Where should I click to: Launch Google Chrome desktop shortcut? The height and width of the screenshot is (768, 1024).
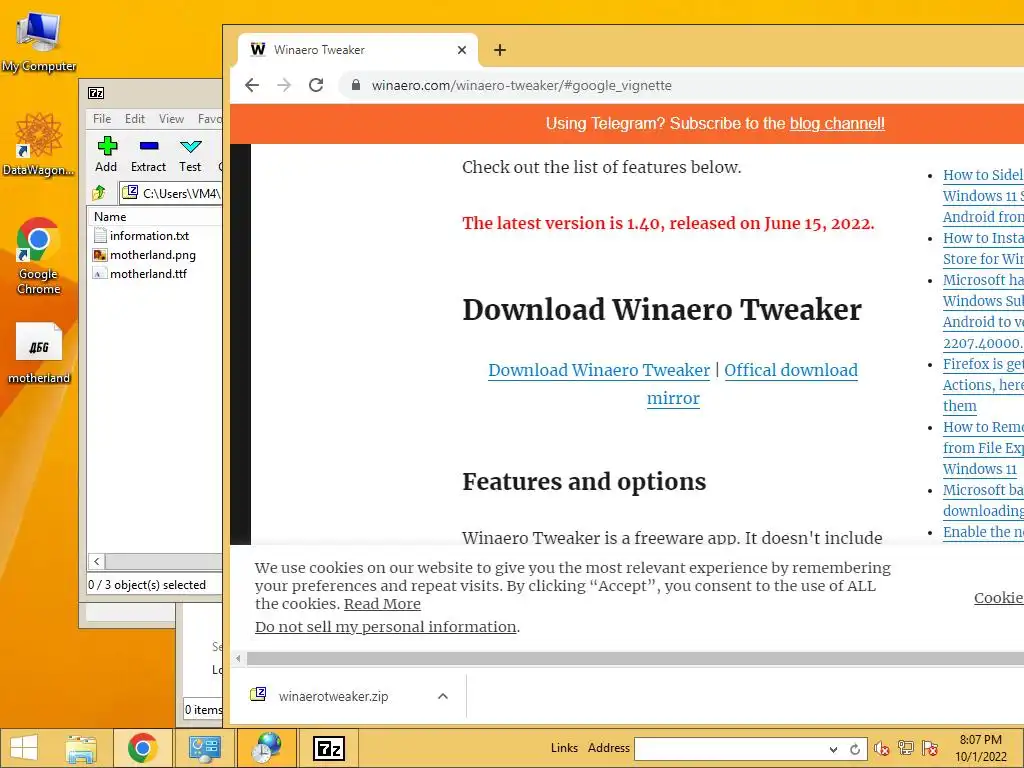[x=39, y=256]
